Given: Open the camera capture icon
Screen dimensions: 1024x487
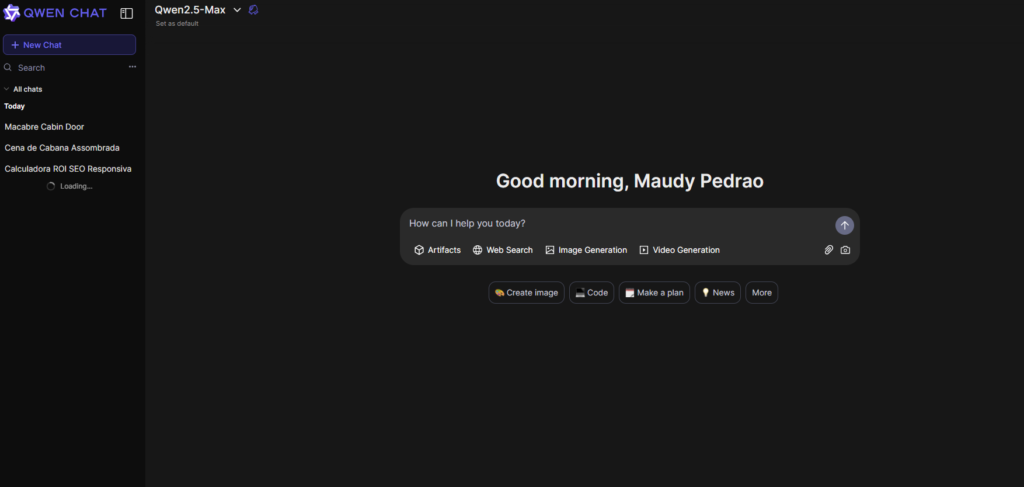Looking at the screenshot, I should [x=845, y=250].
